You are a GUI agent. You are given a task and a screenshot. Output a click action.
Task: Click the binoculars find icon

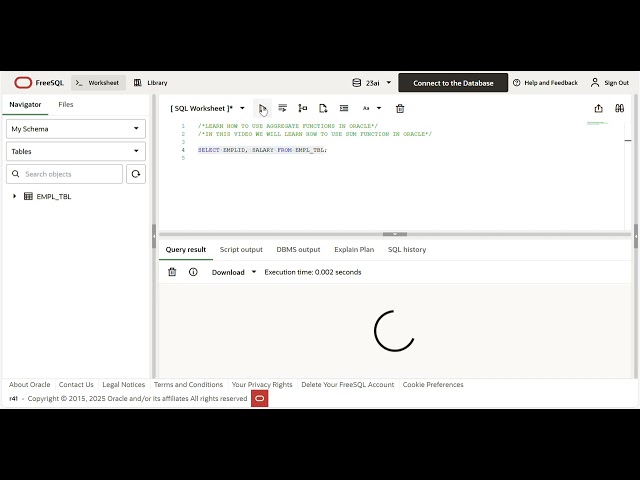click(619, 108)
